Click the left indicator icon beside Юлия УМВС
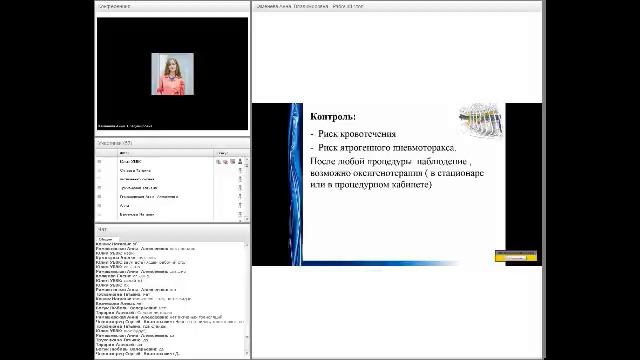Image resolution: width=640 pixels, height=360 pixels. (99, 162)
